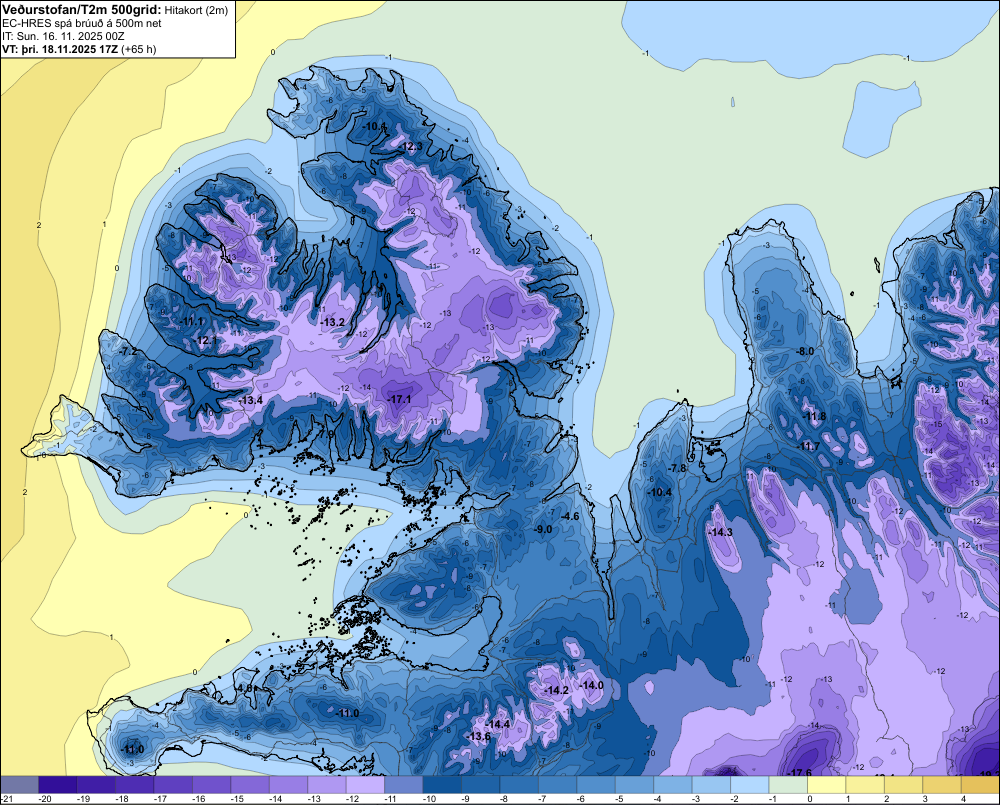Click the -4.8 temperature value
Viewport: 1000px width, 805px height.
pyautogui.click(x=245, y=689)
